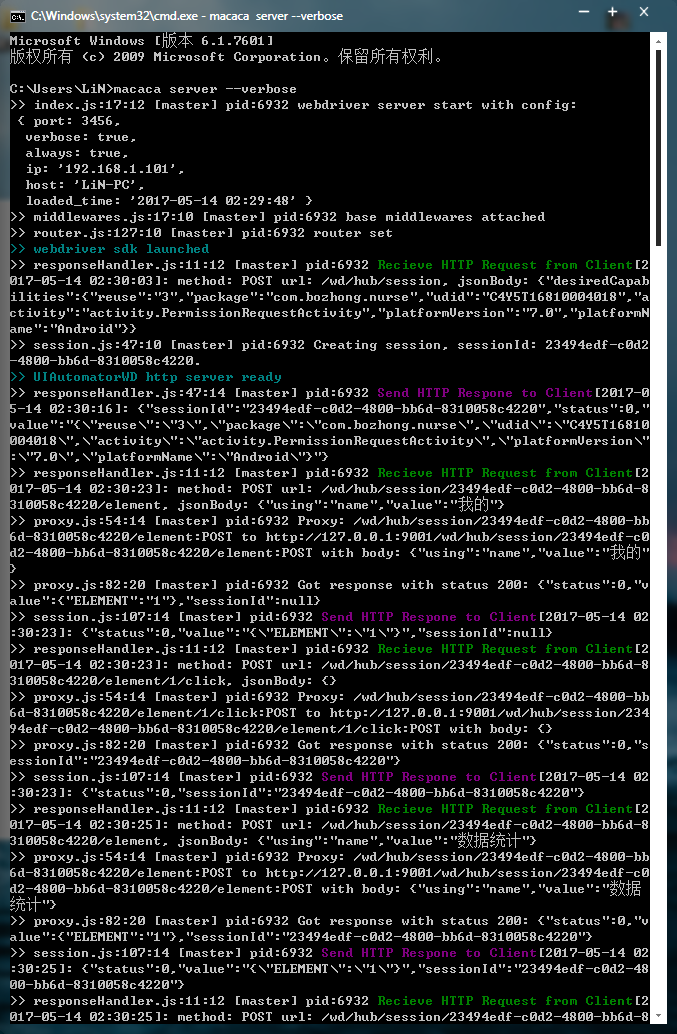Close the cmd.exe console window
This screenshot has width=677, height=1034.
pyautogui.click(x=644, y=13)
